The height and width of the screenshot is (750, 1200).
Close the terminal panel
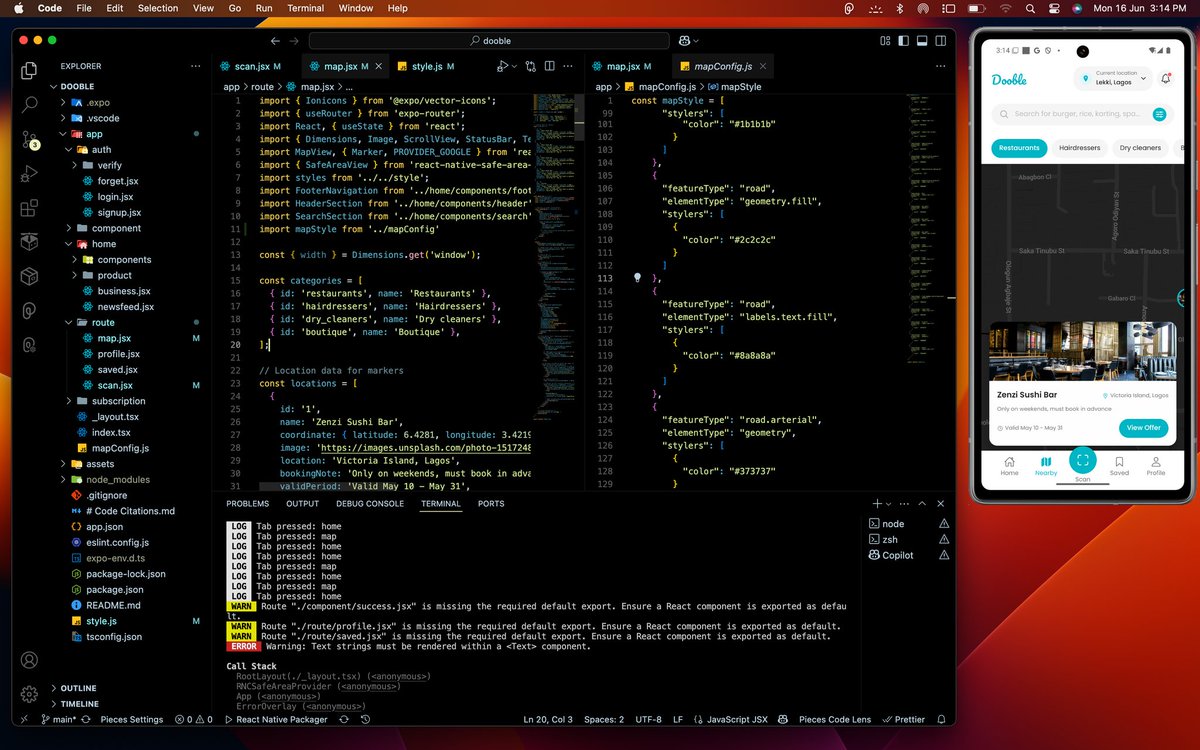(x=939, y=504)
